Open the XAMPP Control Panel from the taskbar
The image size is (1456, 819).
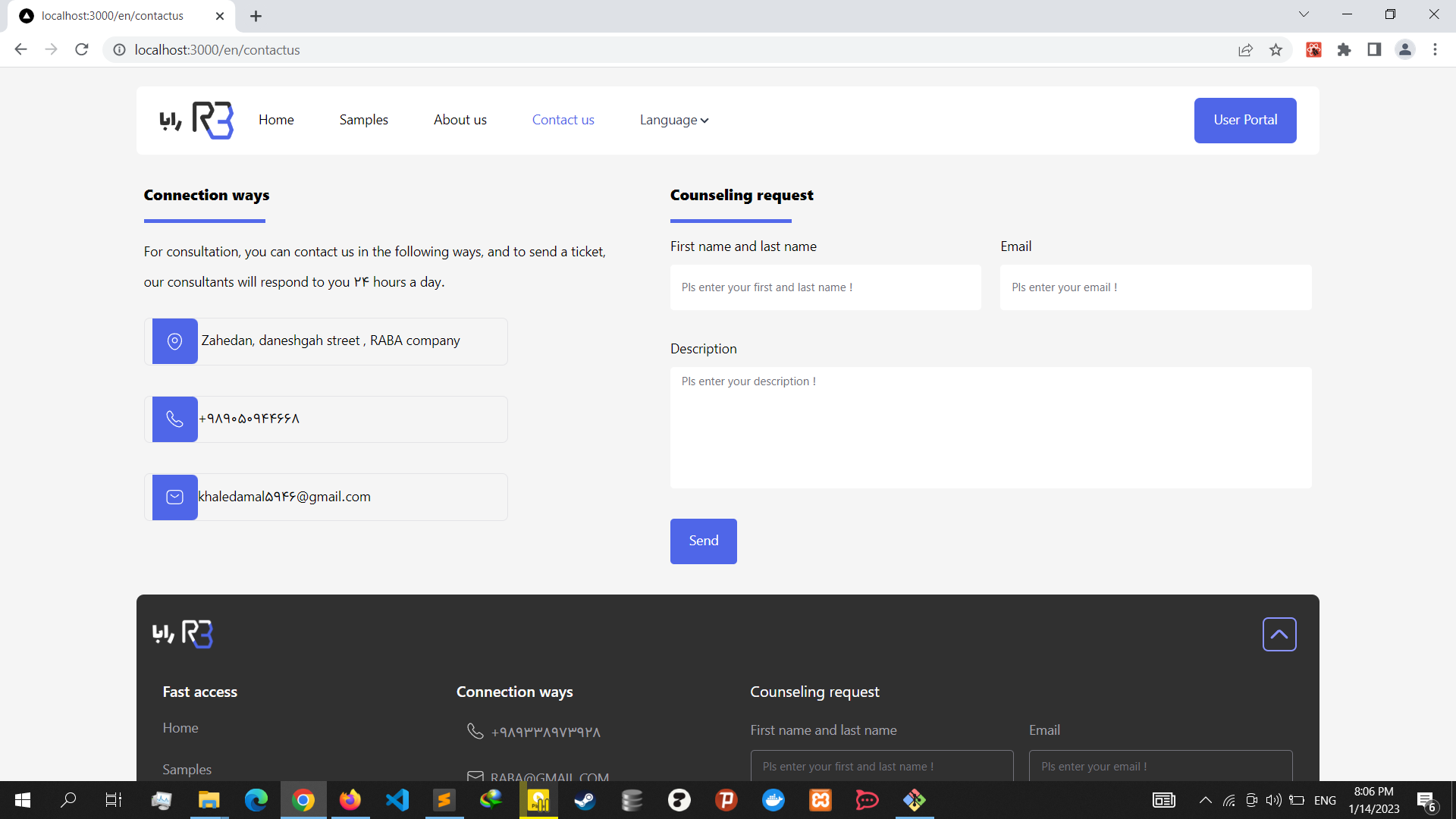point(538,800)
